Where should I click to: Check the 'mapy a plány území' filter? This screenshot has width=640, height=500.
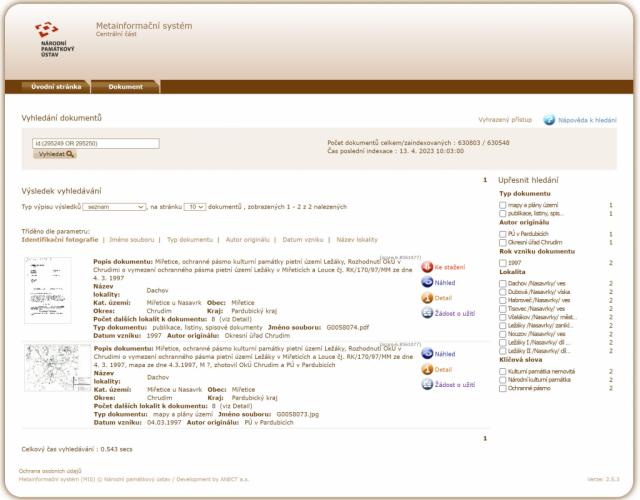[503, 204]
